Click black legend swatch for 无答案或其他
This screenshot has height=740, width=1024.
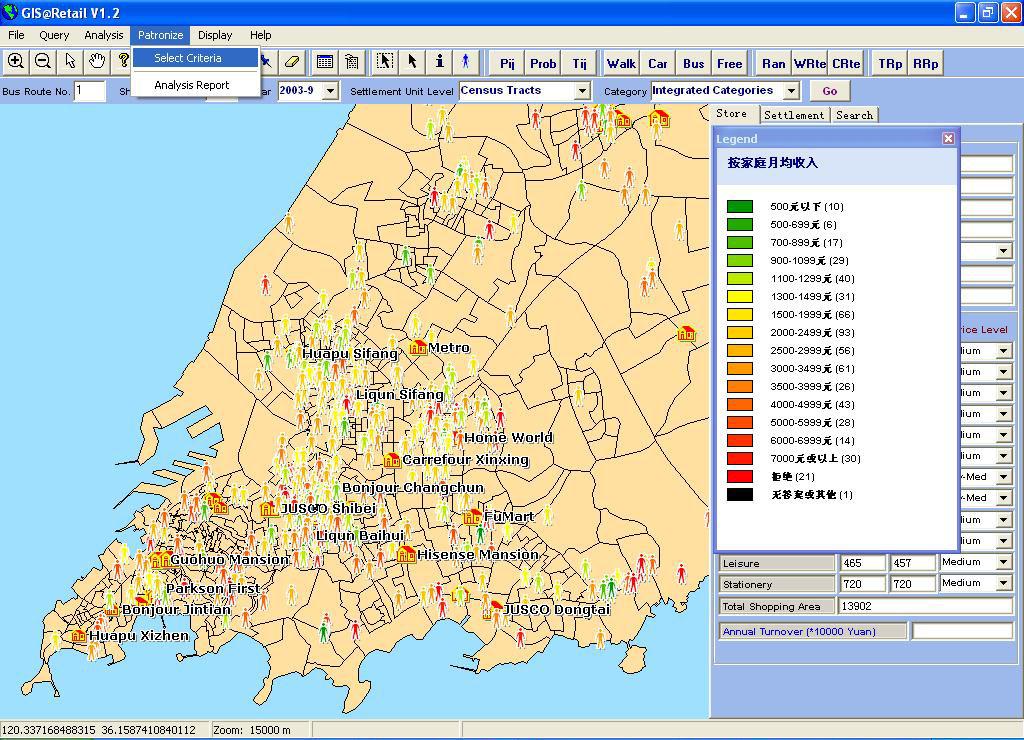[740, 494]
